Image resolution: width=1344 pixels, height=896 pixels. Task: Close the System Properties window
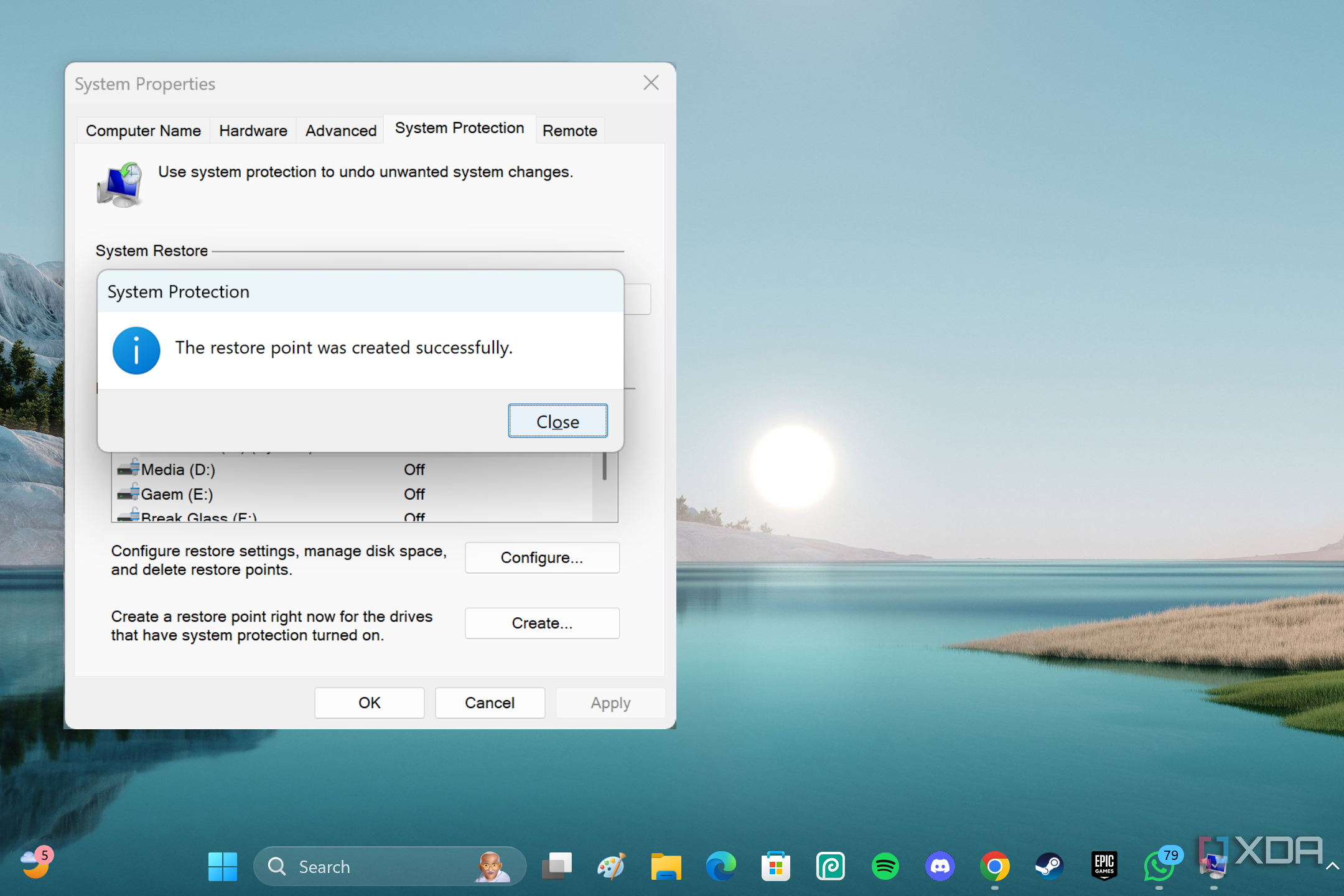pos(651,83)
